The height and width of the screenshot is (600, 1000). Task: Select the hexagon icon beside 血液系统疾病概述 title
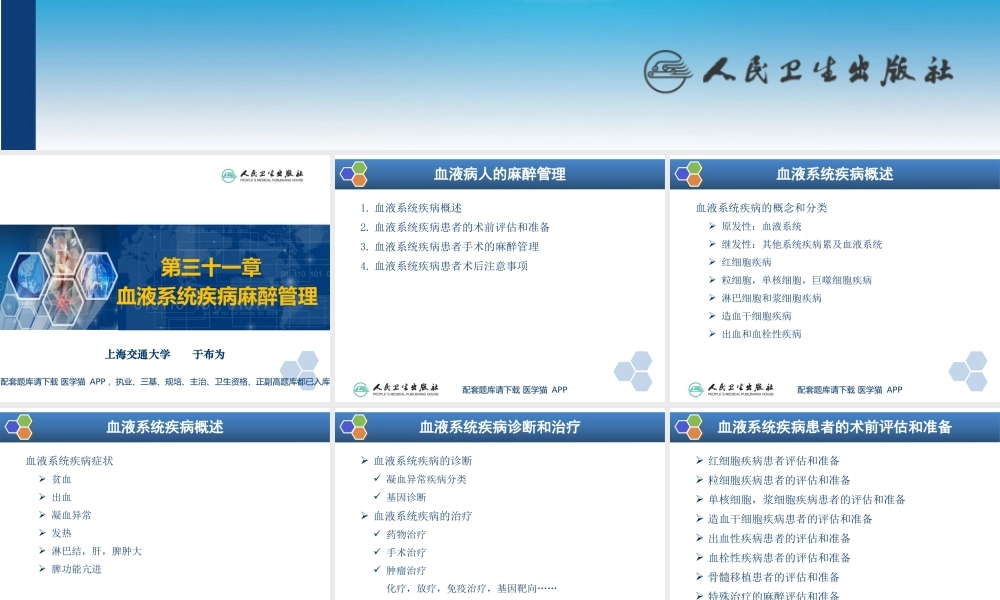(688, 172)
